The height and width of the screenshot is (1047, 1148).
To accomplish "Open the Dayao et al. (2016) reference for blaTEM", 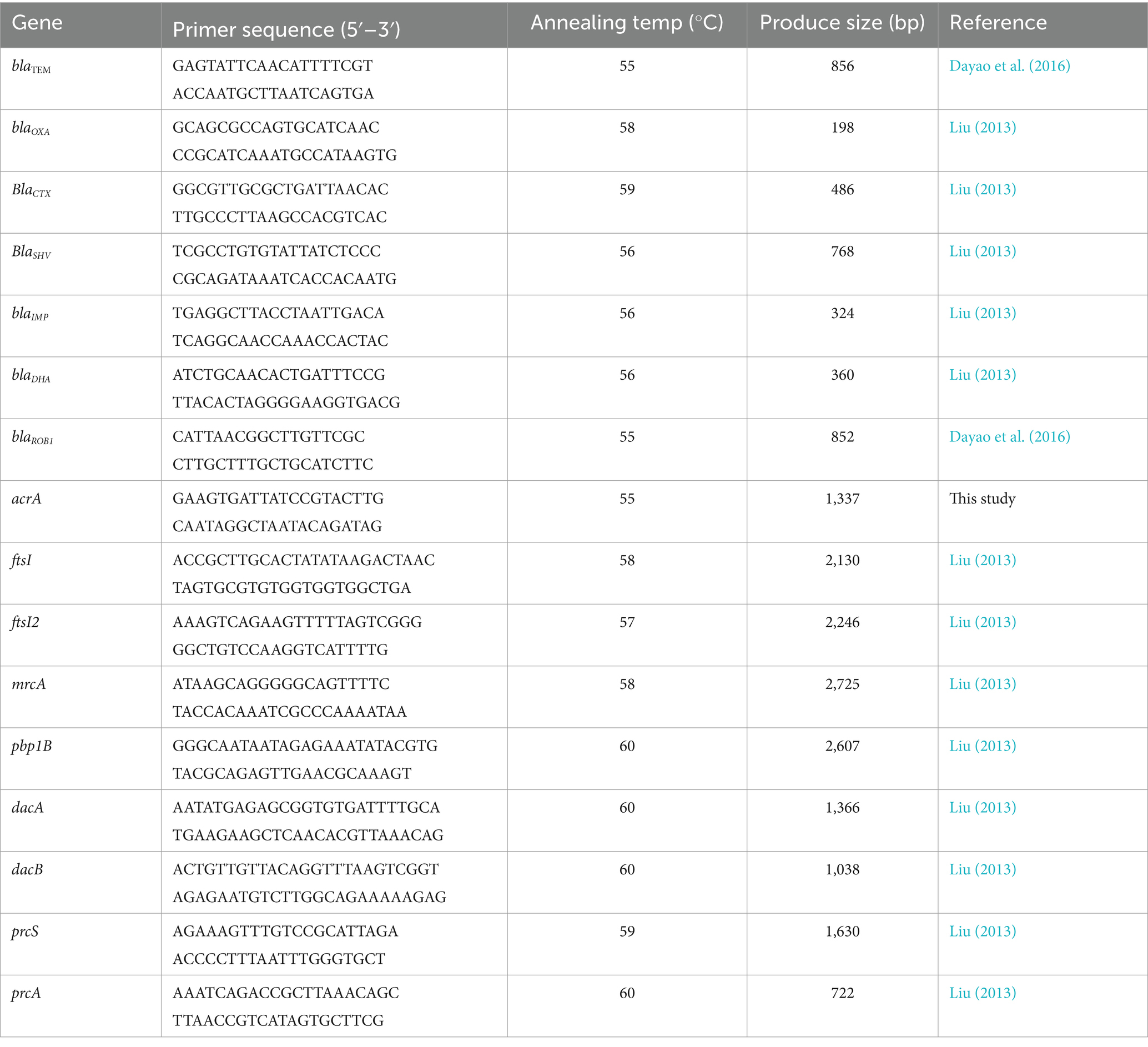I will (x=1009, y=66).
